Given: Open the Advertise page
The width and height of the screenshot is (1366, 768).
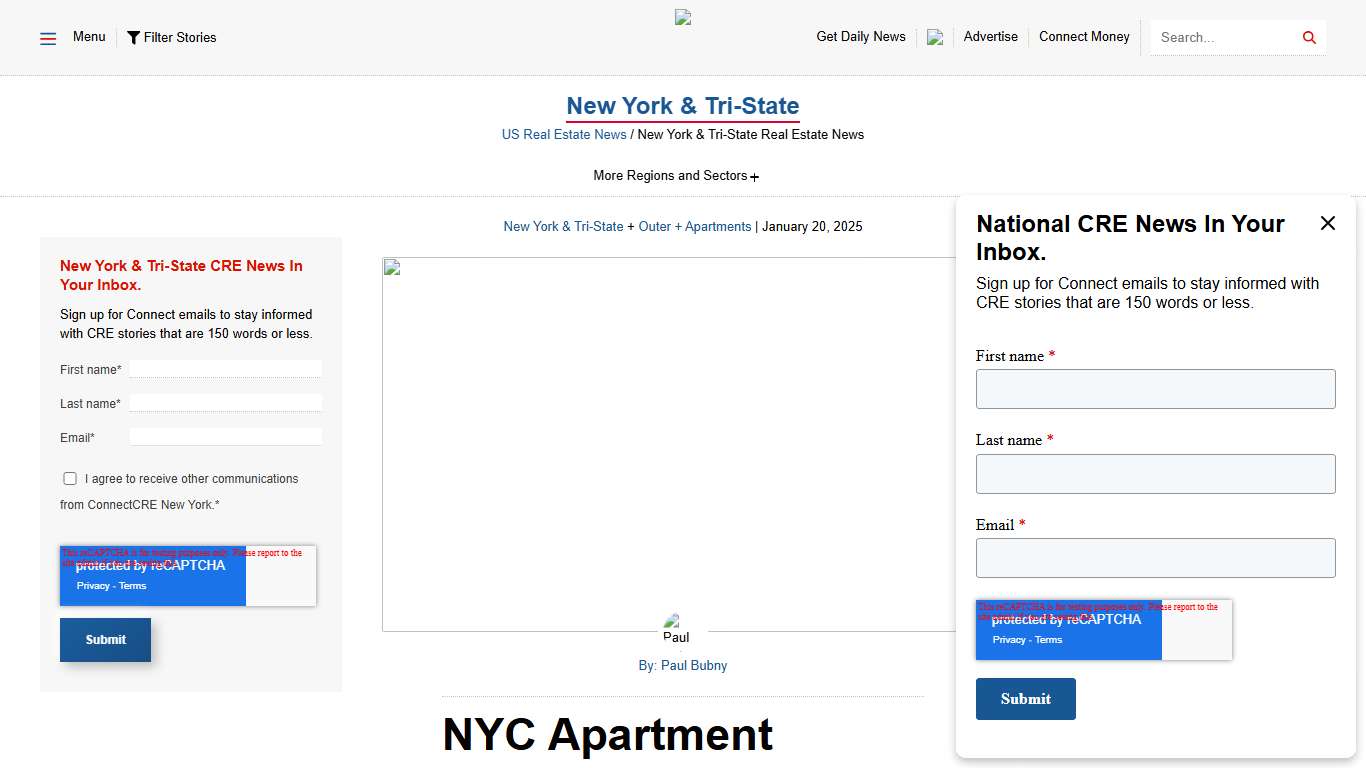Looking at the screenshot, I should point(990,37).
